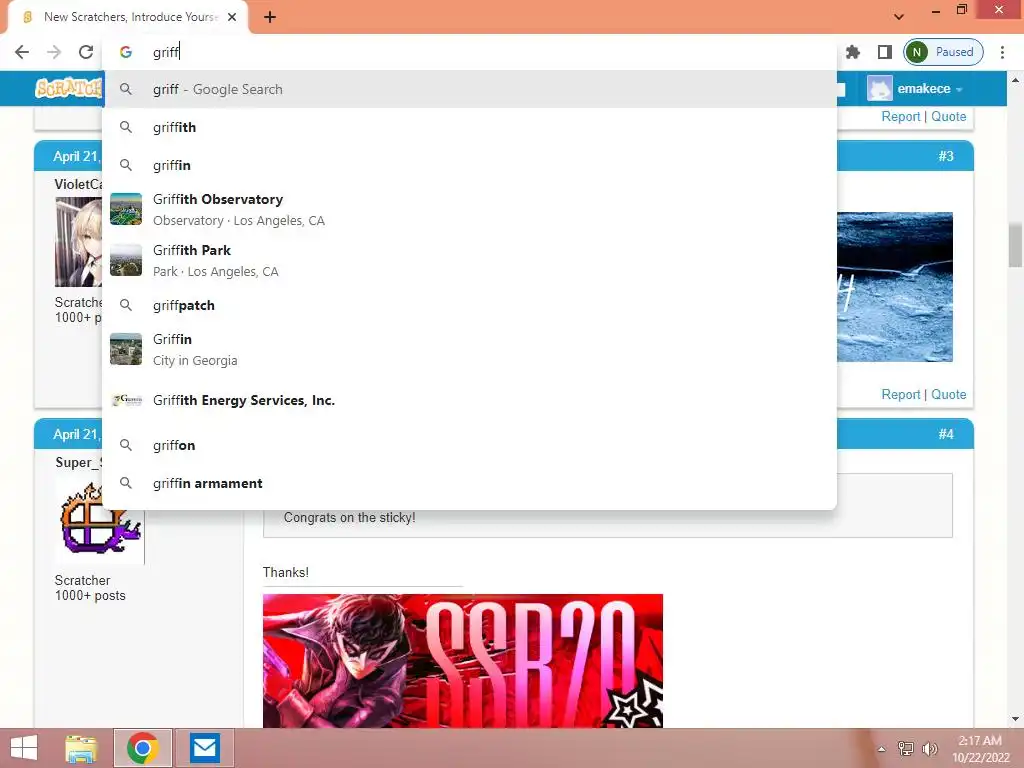Viewport: 1024px width, 768px height.
Task: Click the "Thanks!" reply text
Action: (x=285, y=573)
